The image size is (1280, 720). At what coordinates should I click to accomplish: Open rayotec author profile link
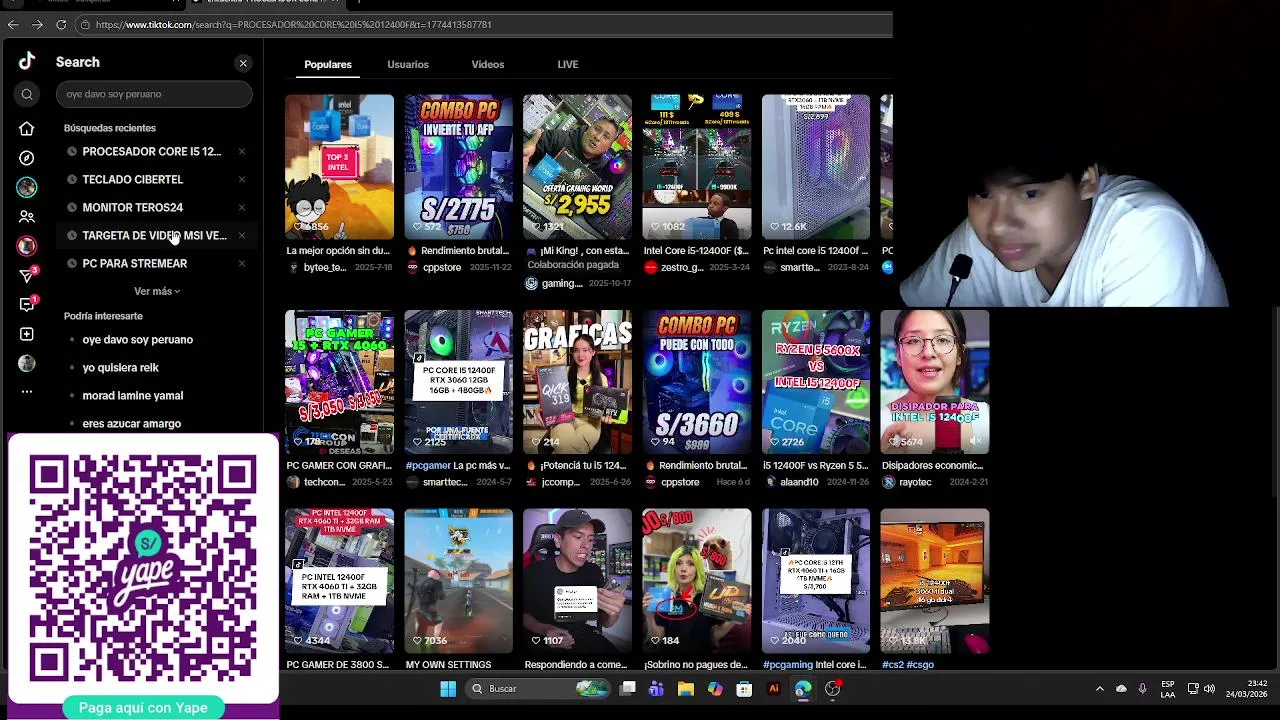coord(915,482)
